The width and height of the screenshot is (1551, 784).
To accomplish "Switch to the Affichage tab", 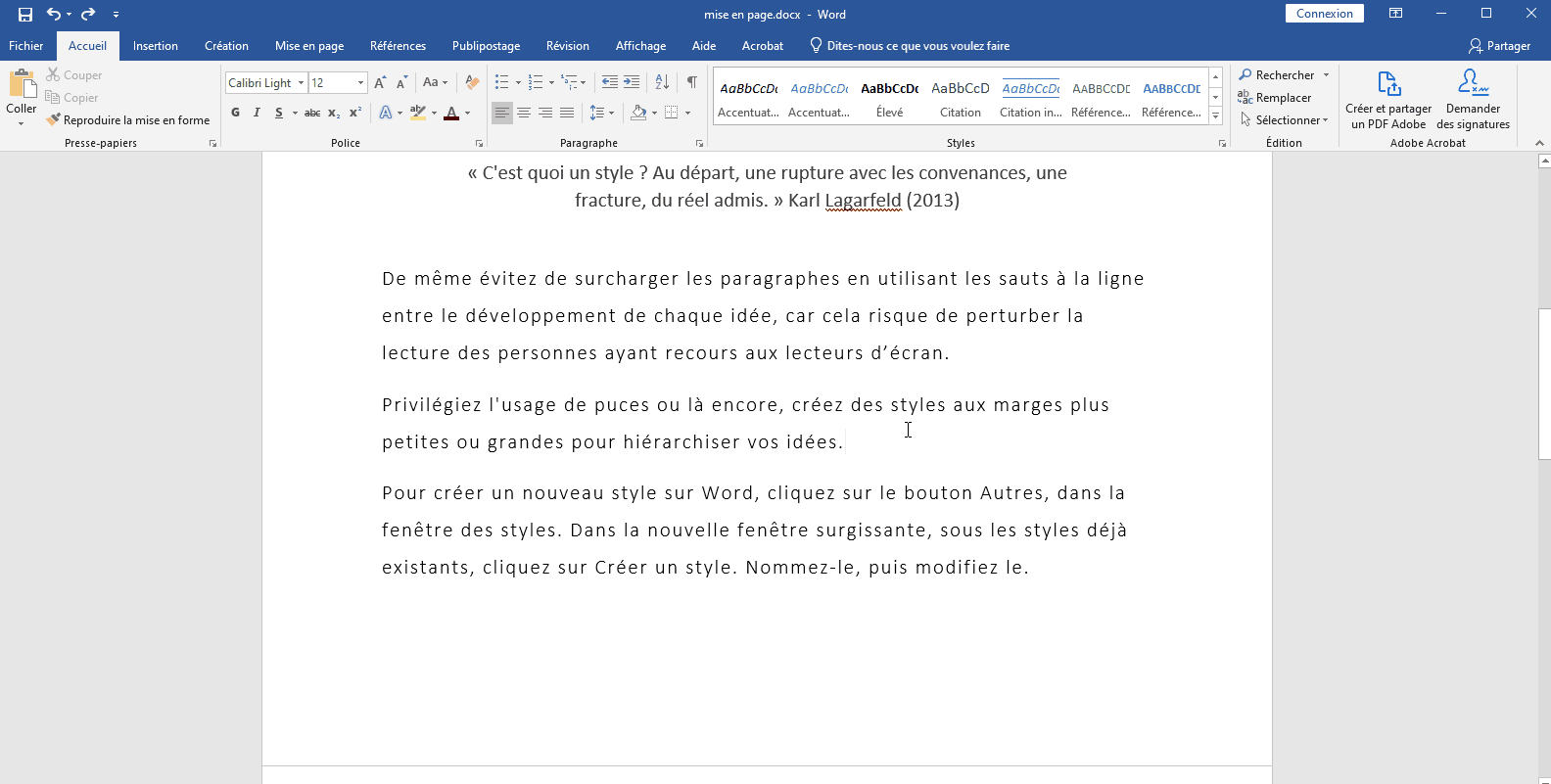I will pos(640,46).
